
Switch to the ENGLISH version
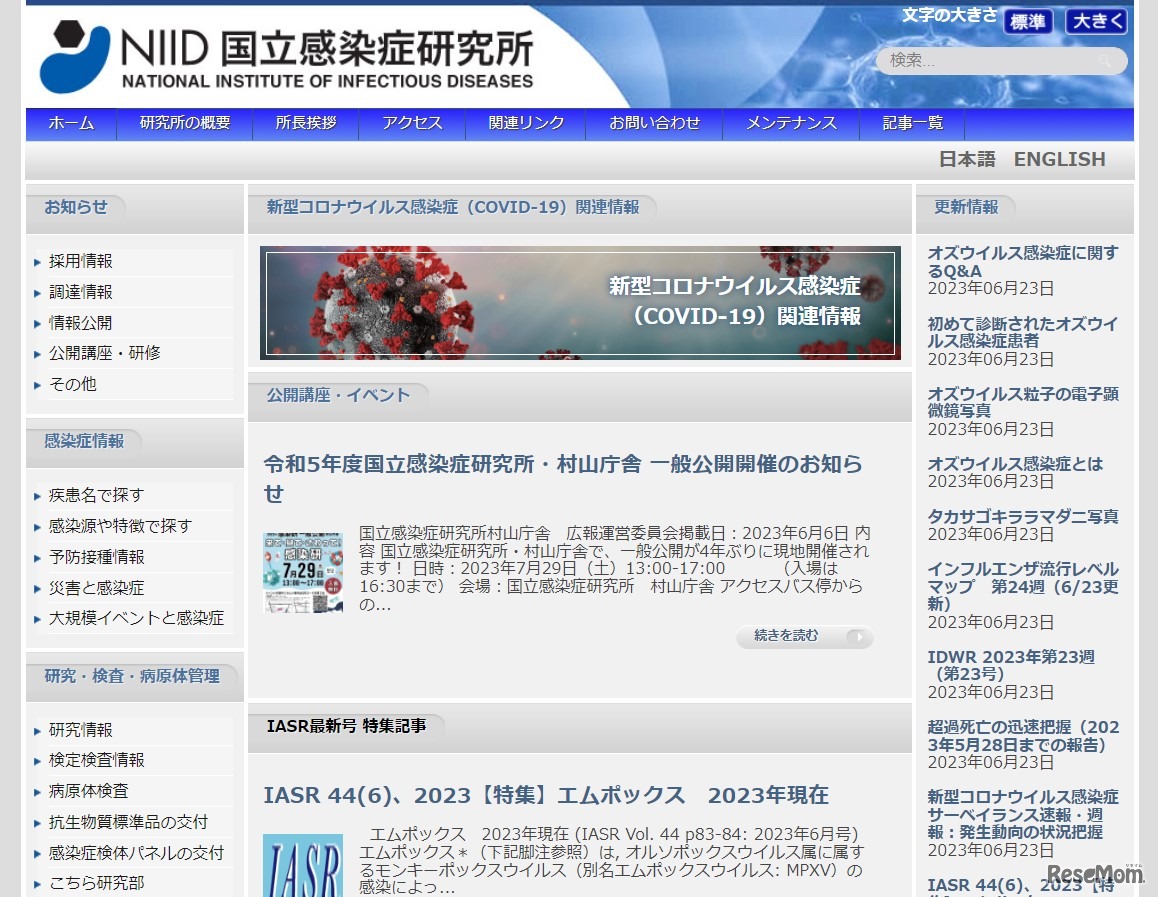[x=1059, y=158]
